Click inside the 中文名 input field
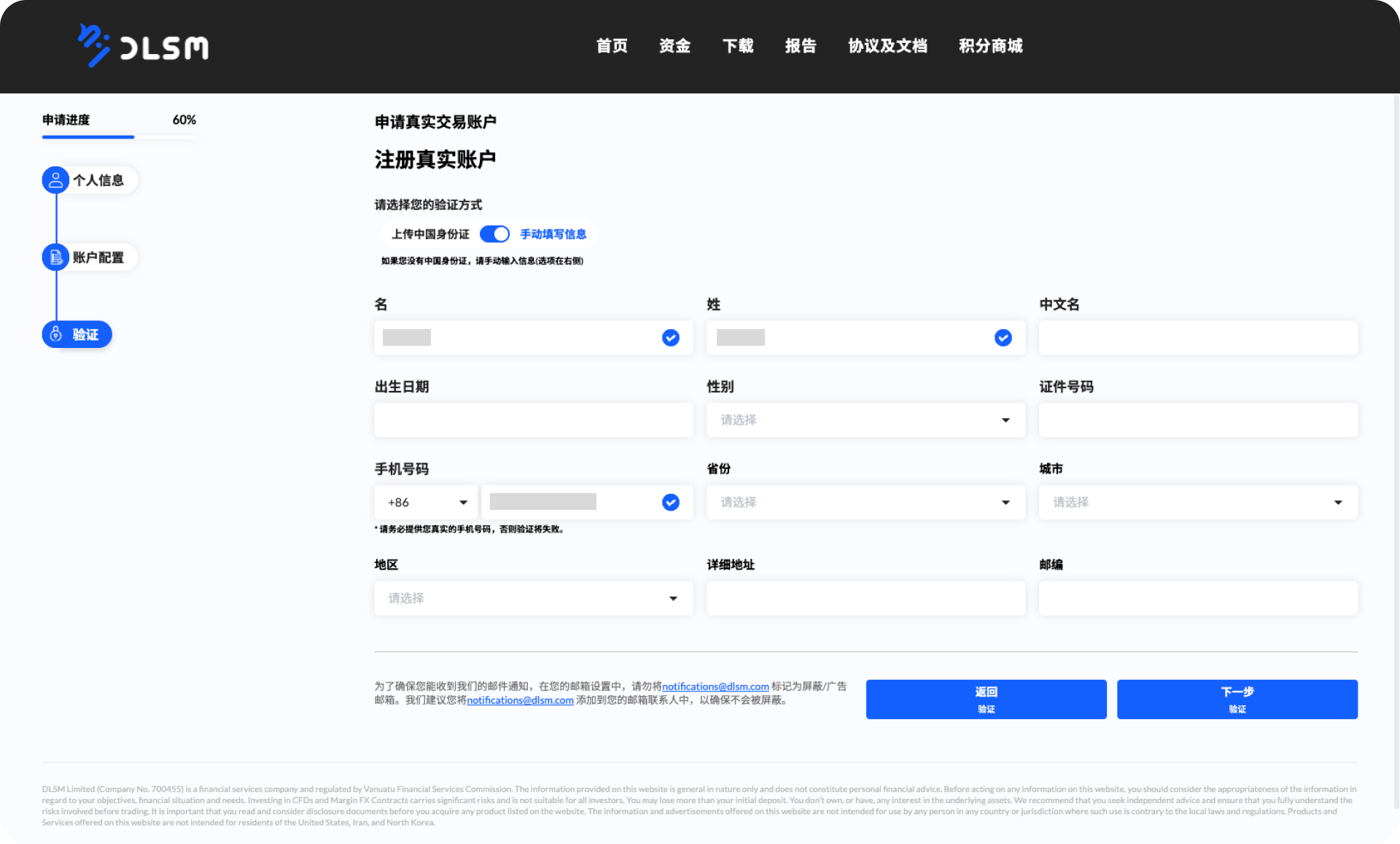The height and width of the screenshot is (844, 1400). 1197,338
